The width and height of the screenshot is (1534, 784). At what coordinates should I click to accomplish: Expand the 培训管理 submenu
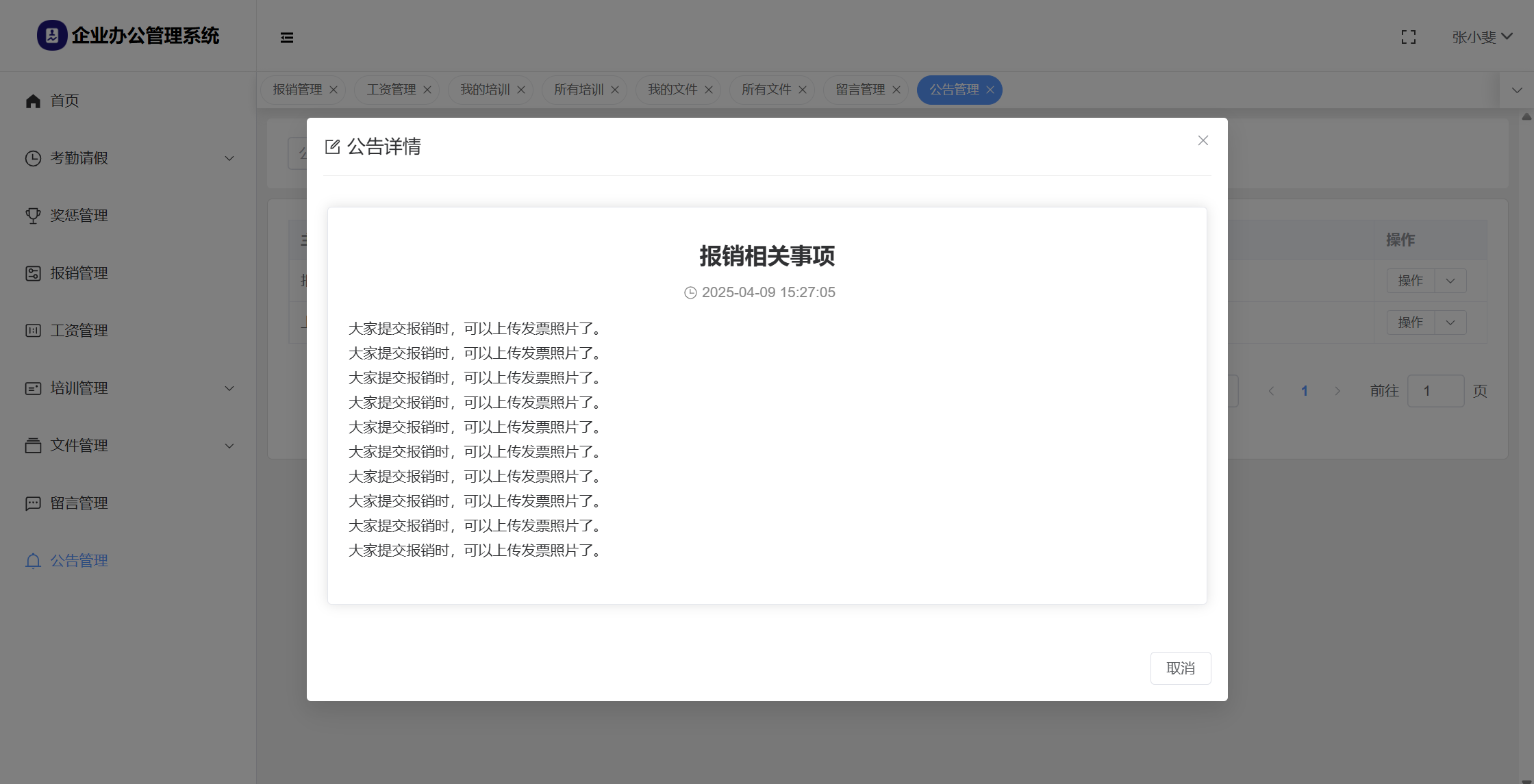(x=229, y=388)
